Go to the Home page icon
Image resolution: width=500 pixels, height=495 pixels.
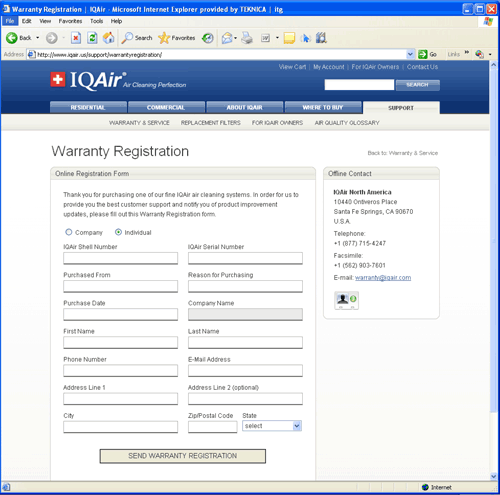[x=109, y=38]
